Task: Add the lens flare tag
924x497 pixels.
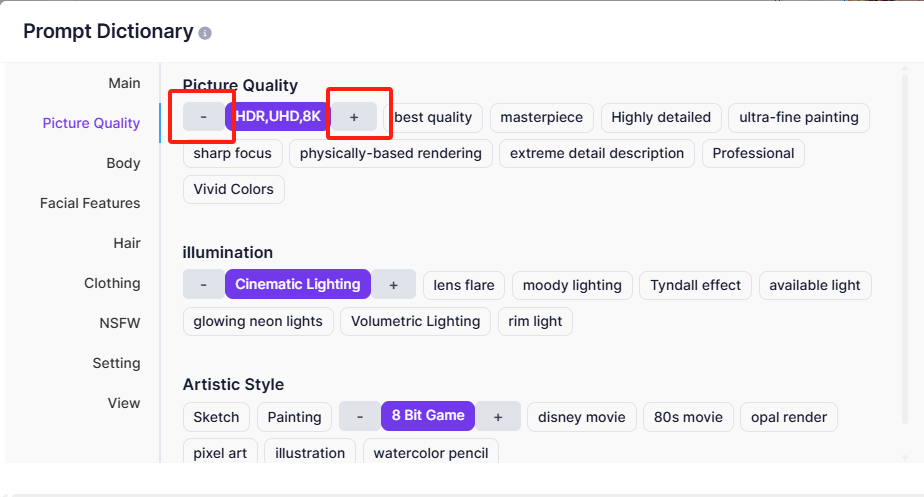Action: tap(464, 285)
